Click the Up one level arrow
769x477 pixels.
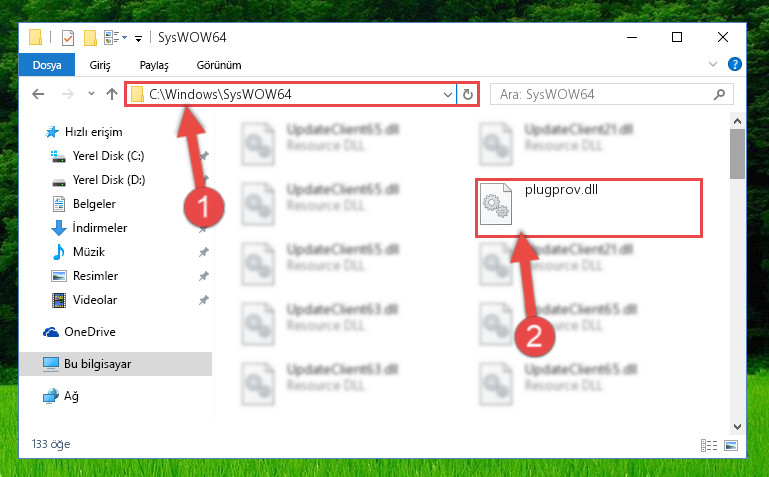click(112, 94)
